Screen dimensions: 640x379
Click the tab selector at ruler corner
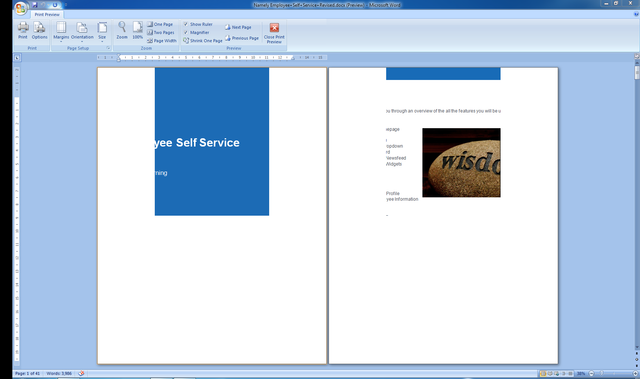coord(17,58)
